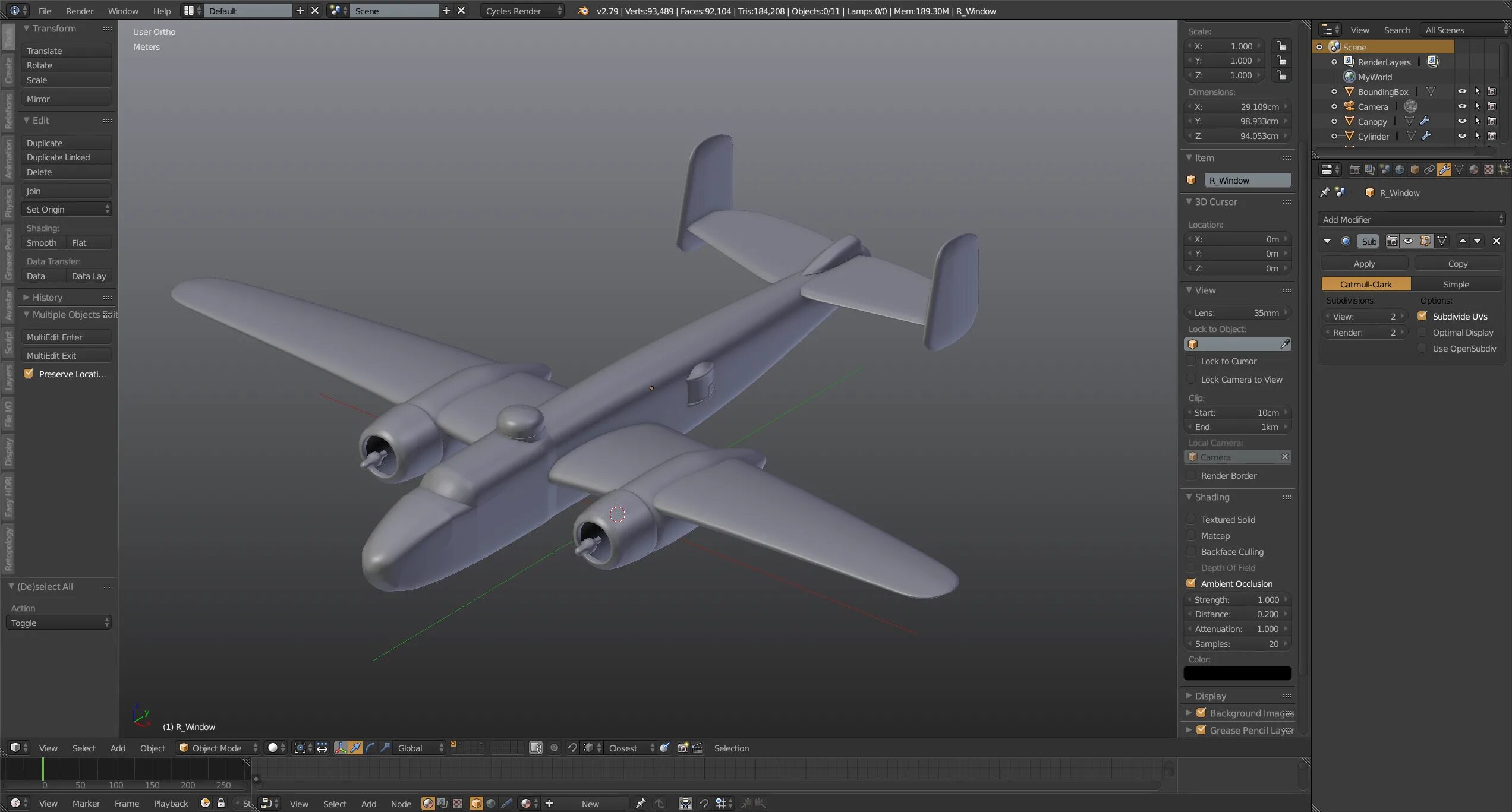Screen dimensions: 1512x812
Task: Hide the Canopy object via its eye icon
Action: point(1462,121)
